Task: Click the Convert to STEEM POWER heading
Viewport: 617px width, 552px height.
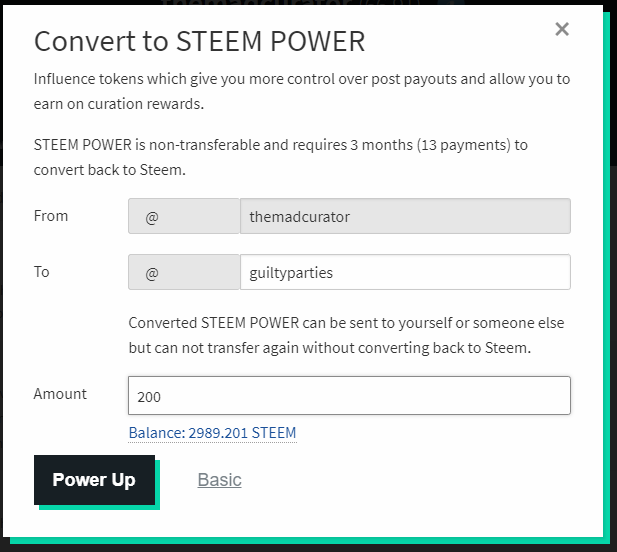Action: (x=199, y=41)
